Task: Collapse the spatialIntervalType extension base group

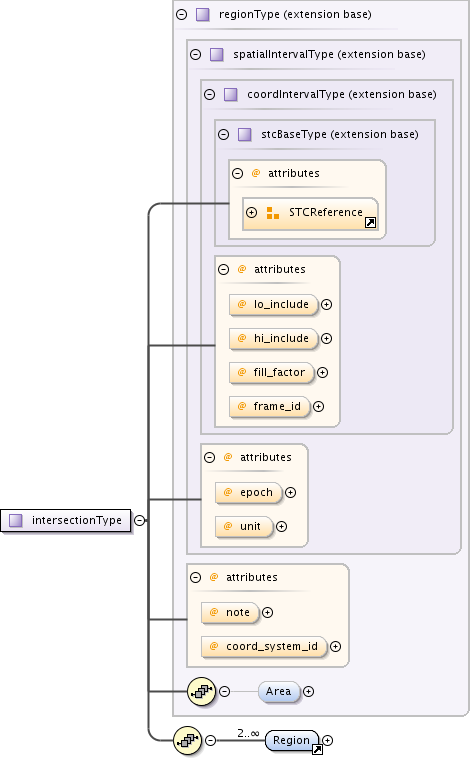Action: pos(196,54)
